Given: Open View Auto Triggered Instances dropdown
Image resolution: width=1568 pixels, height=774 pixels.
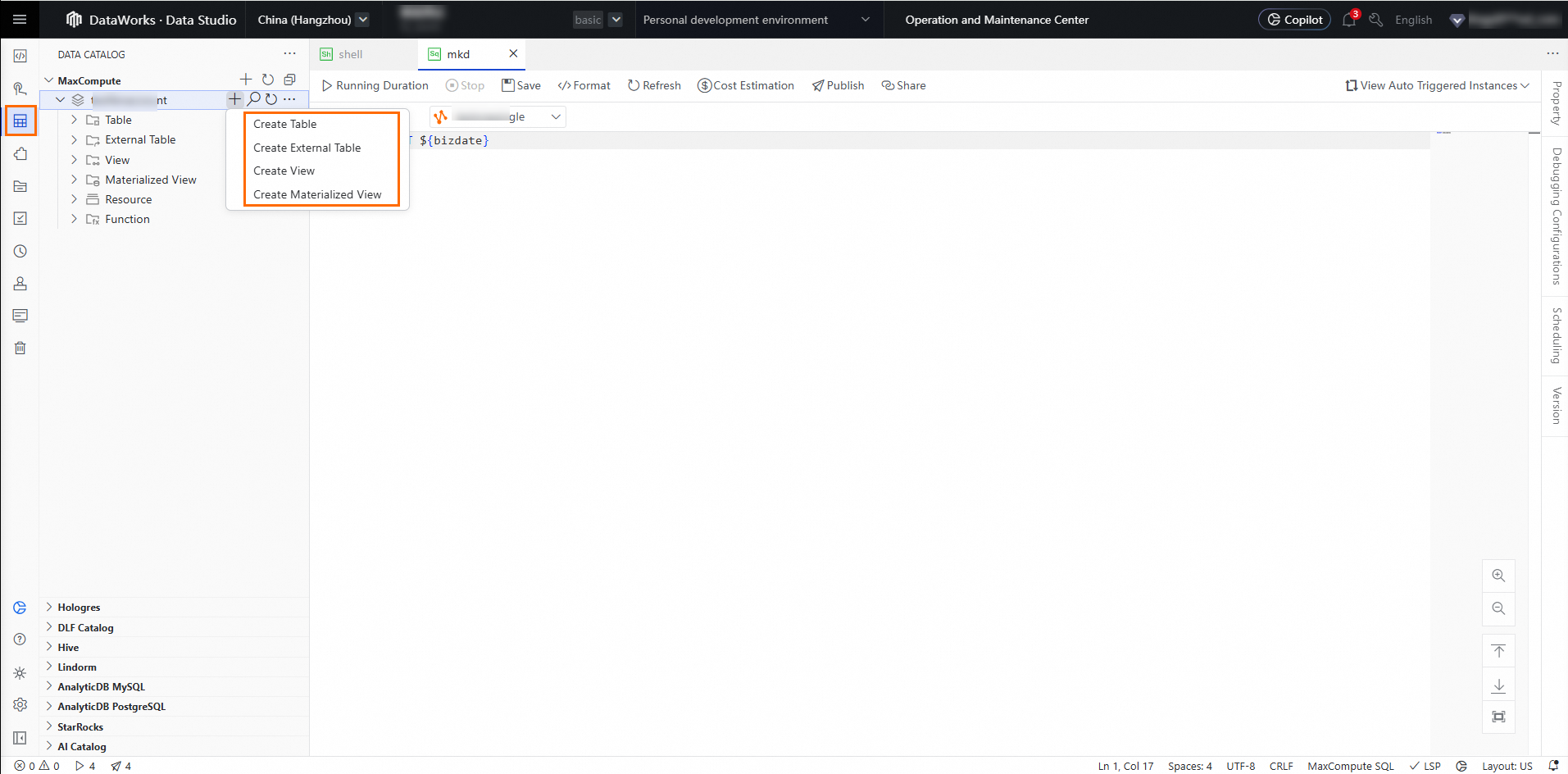Looking at the screenshot, I should coord(1437,85).
